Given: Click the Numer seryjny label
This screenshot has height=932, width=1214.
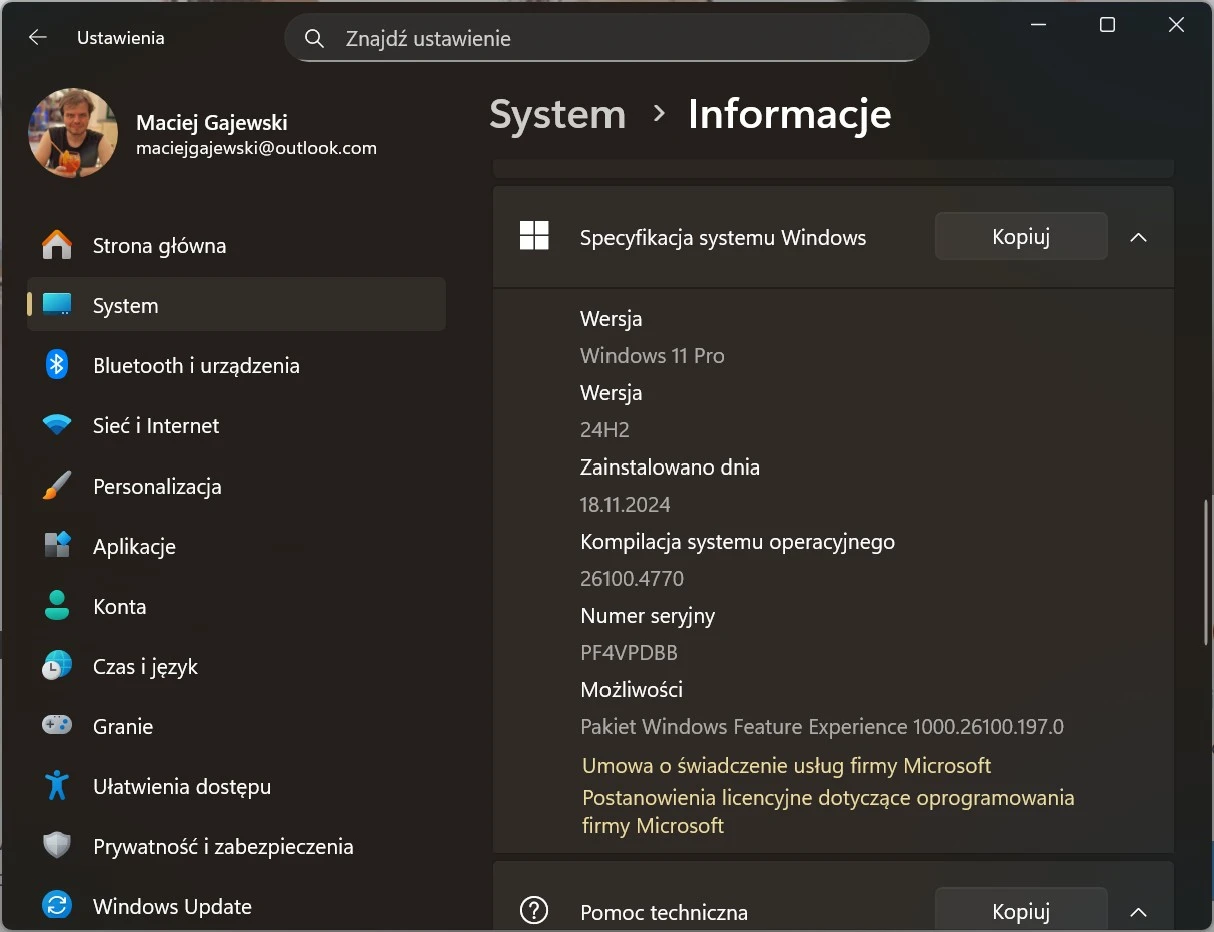Looking at the screenshot, I should 647,616.
